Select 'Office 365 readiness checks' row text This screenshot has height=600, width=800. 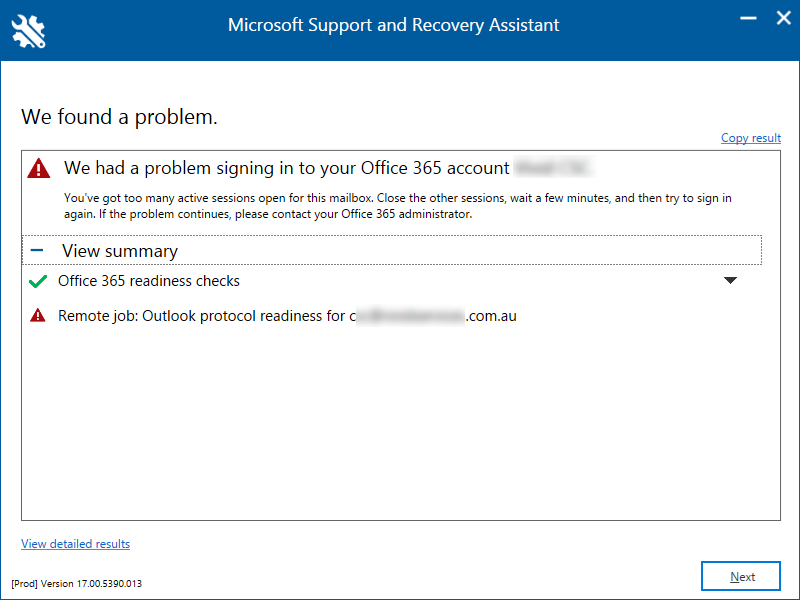point(148,281)
